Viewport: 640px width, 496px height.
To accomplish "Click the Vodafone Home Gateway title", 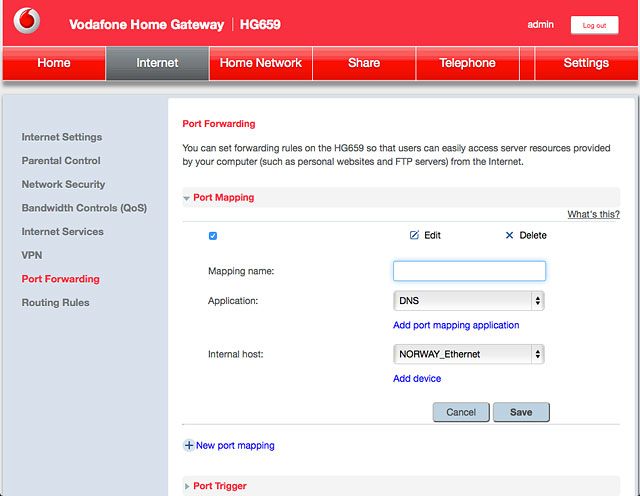I will 147,24.
